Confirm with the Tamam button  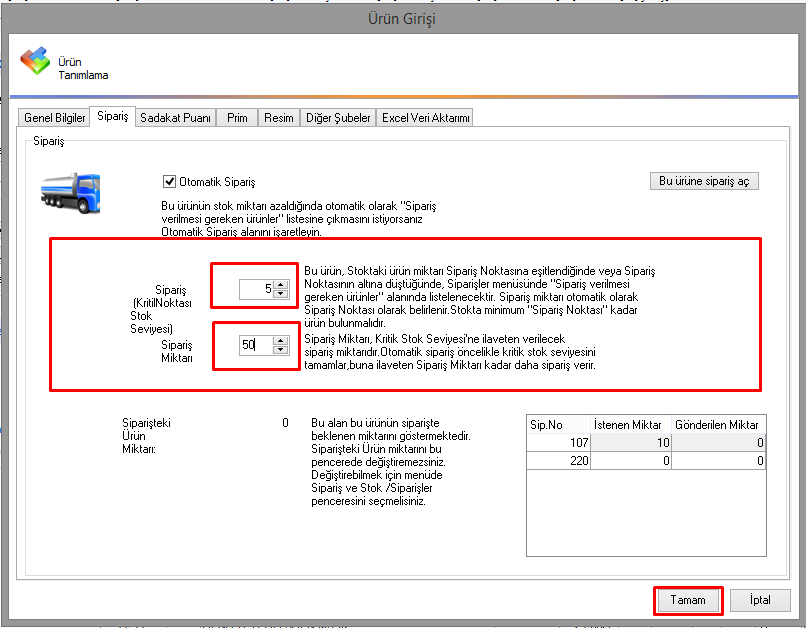pos(688,601)
